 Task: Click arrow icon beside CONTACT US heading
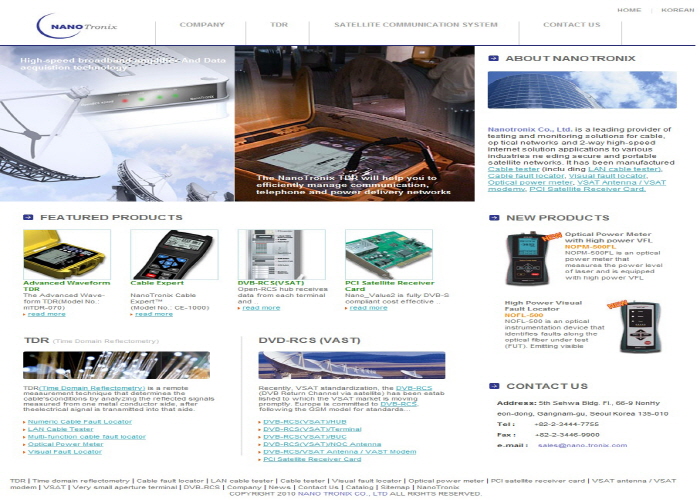[494, 386]
